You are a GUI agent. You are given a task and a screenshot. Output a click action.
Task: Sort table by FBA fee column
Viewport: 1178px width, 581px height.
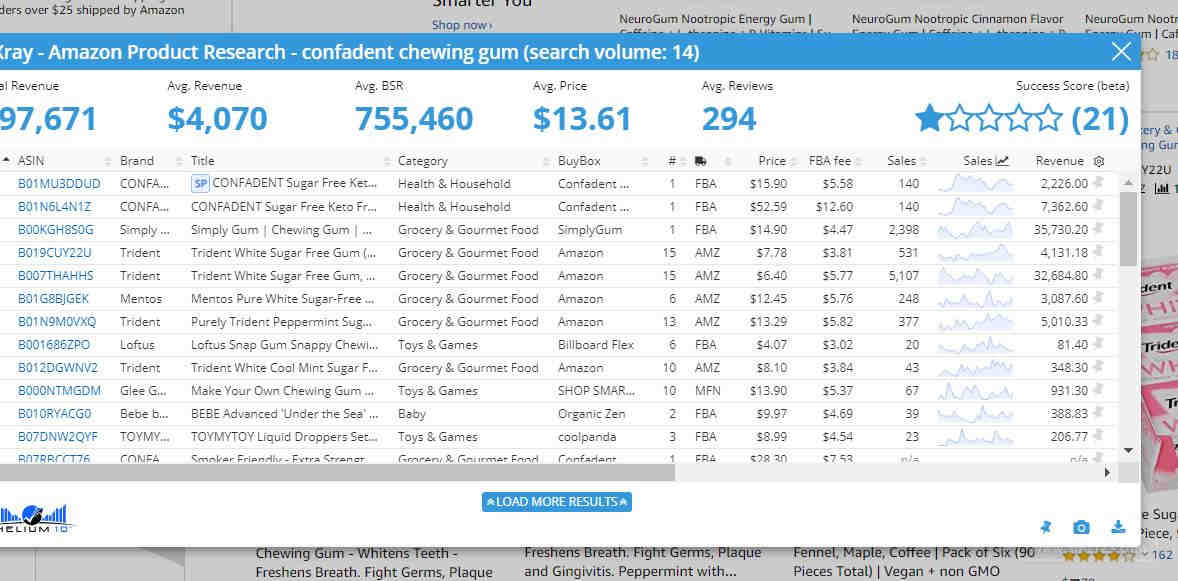point(830,161)
